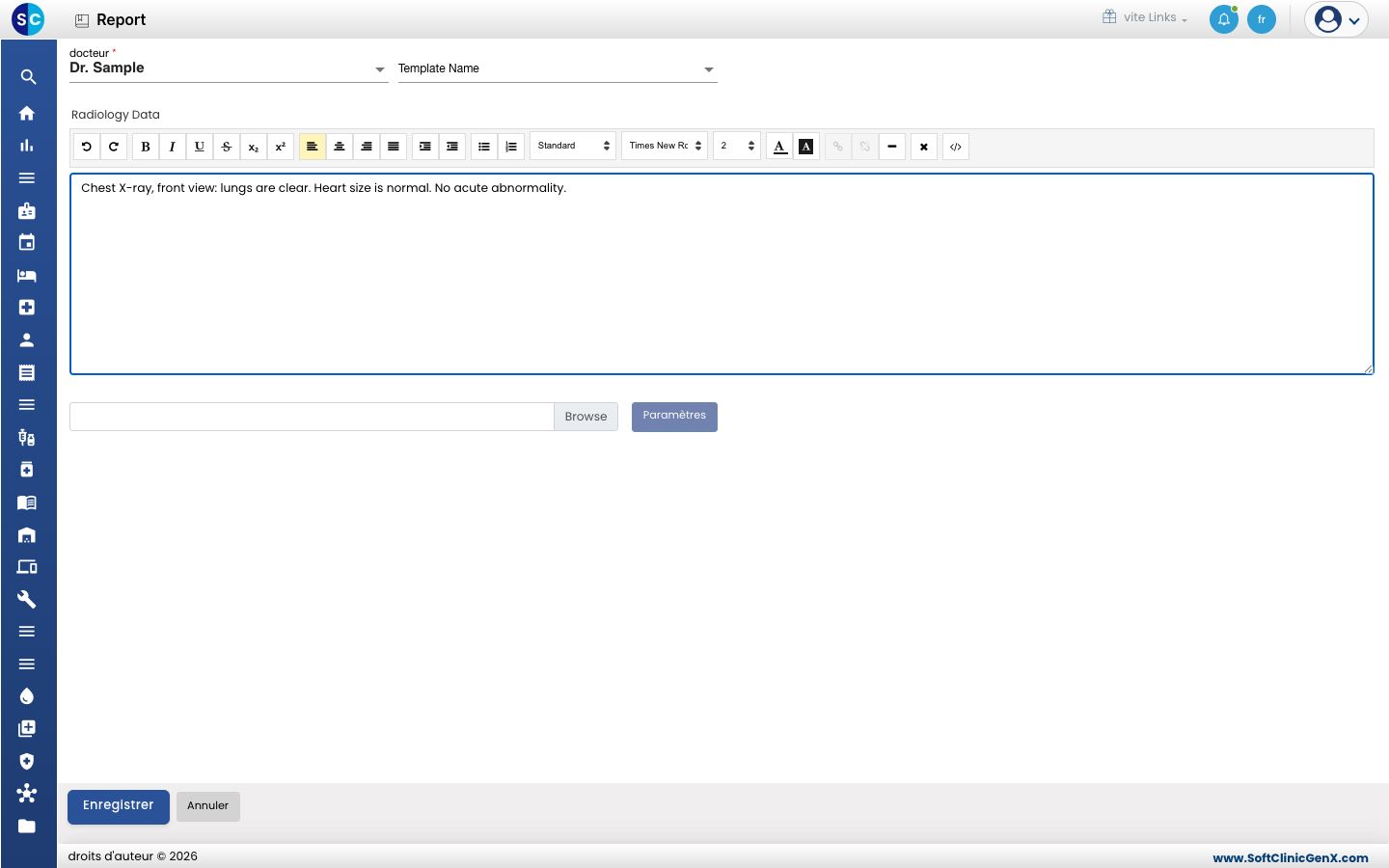The height and width of the screenshot is (868, 1389).
Task: Click the Browse button
Action: (x=586, y=417)
